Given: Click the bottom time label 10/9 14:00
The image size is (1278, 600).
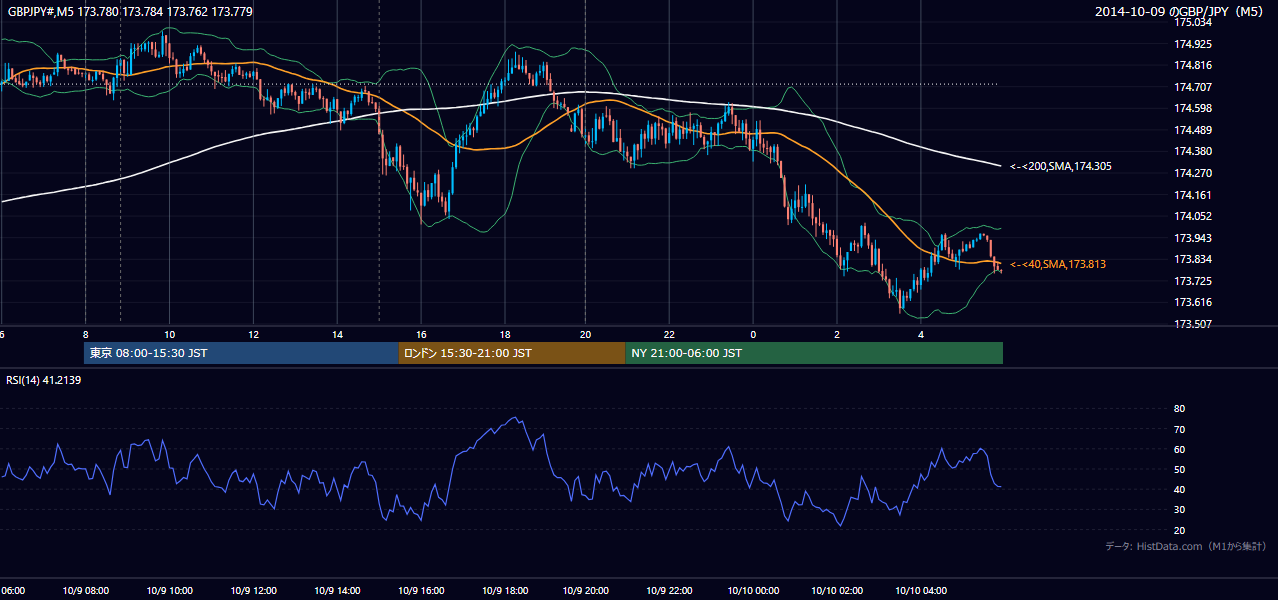Looking at the screenshot, I should point(337,590).
